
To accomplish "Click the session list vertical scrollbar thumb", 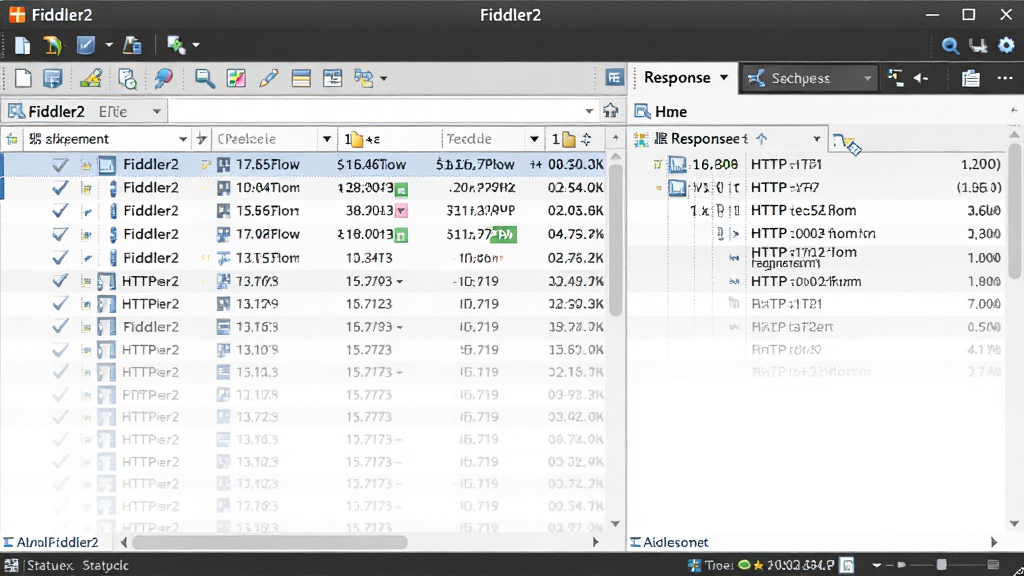I will pyautogui.click(x=615, y=240).
